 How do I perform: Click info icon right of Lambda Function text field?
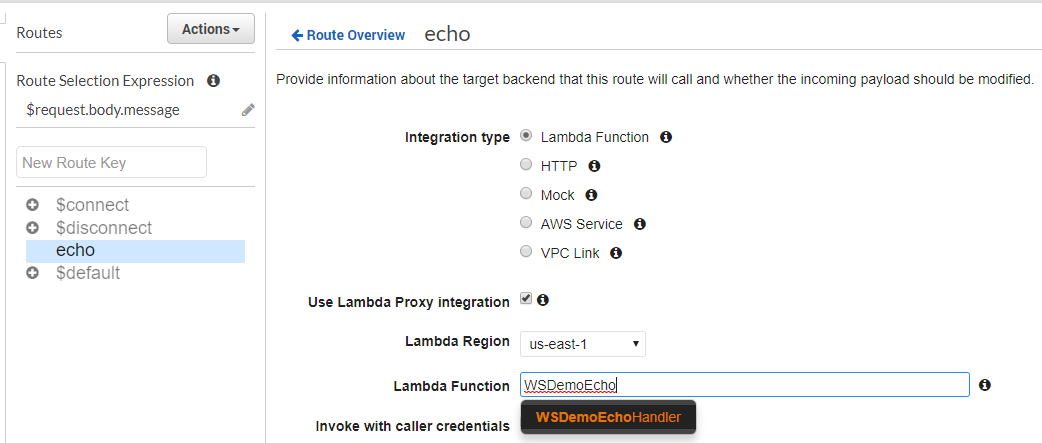pyautogui.click(x=985, y=385)
